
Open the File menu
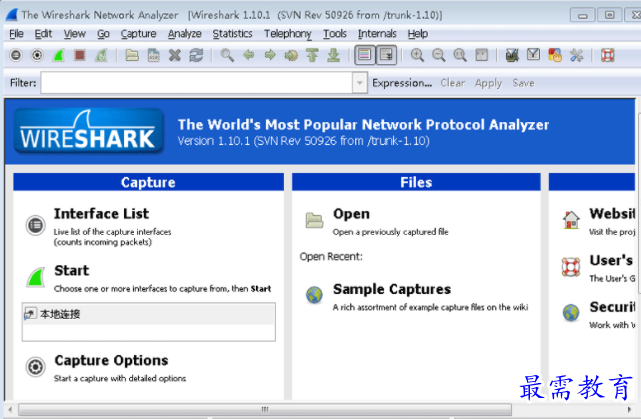tap(16, 34)
